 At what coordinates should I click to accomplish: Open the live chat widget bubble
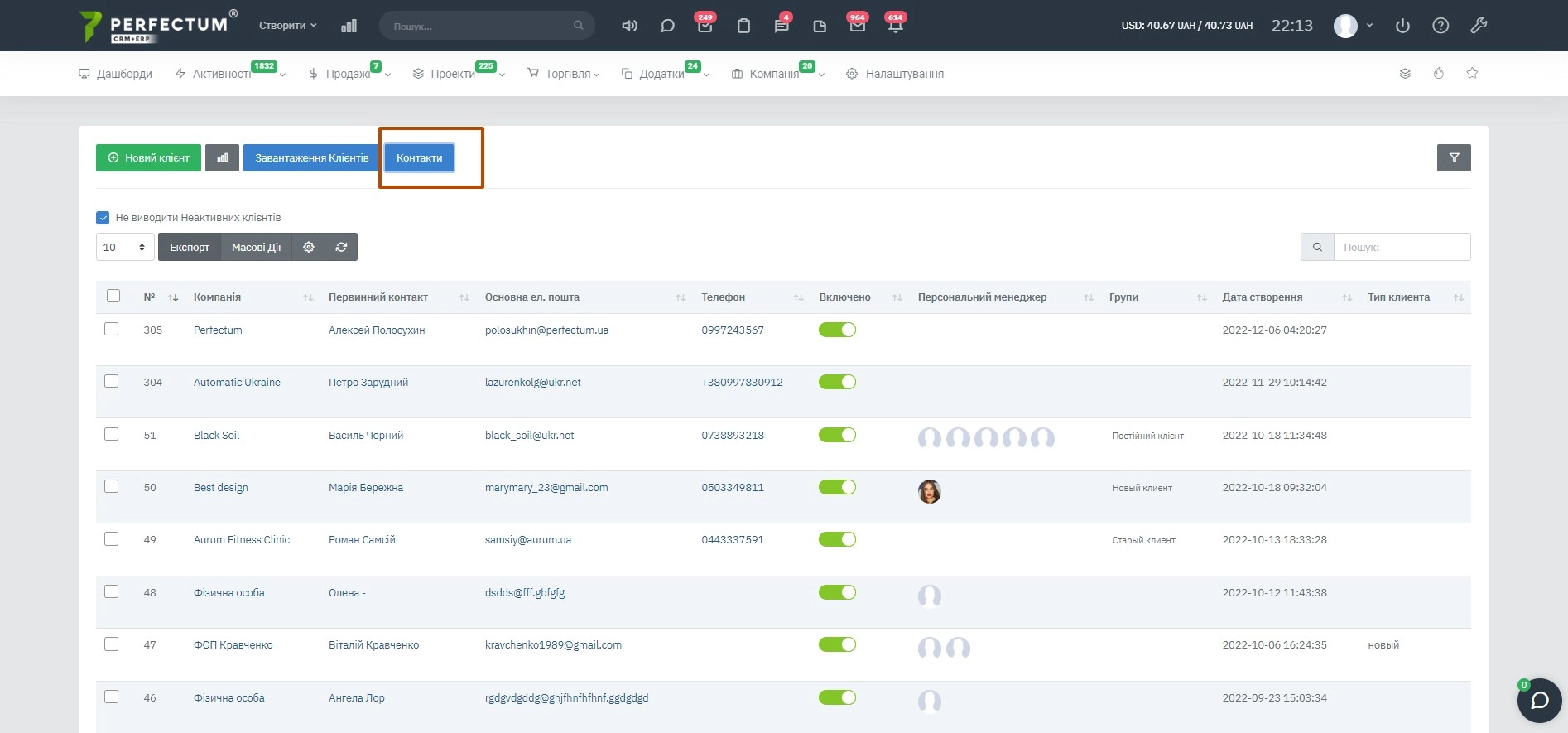click(x=1539, y=701)
